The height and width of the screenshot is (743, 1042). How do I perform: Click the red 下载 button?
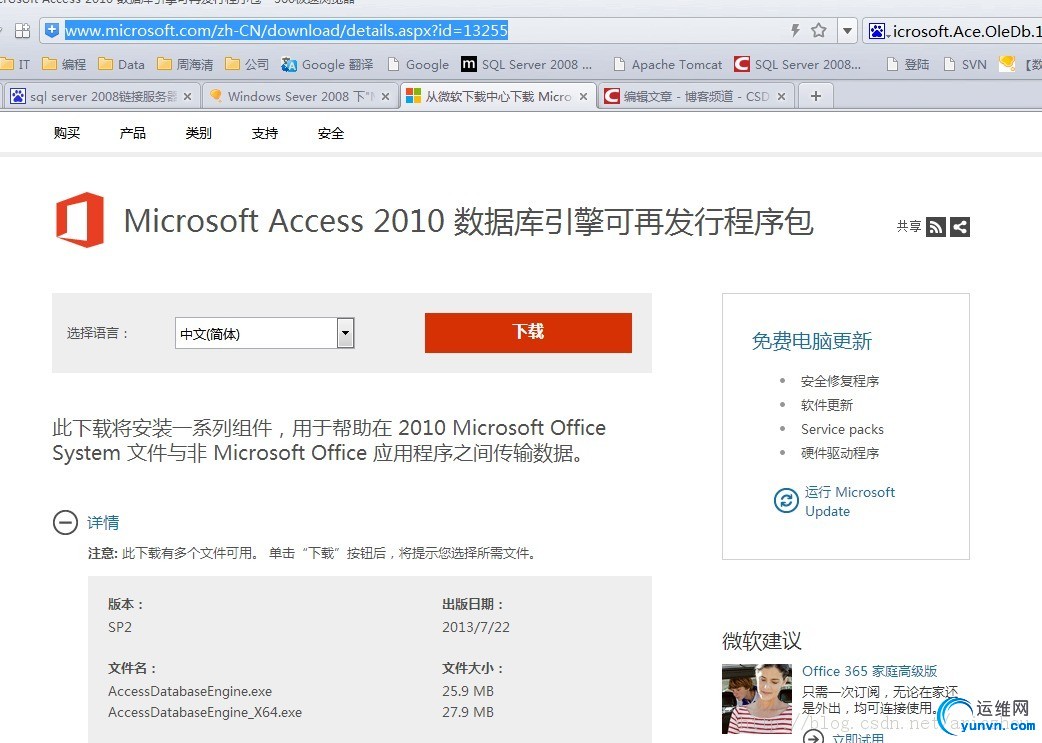click(x=528, y=332)
